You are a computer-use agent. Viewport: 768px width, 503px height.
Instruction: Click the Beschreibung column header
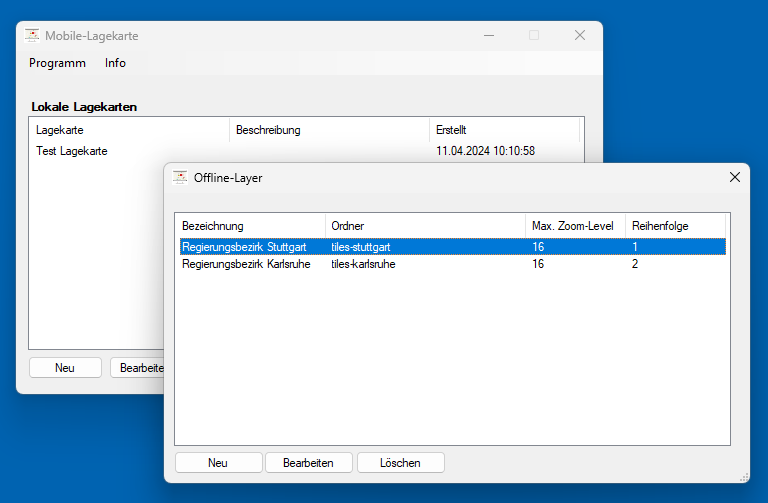pyautogui.click(x=329, y=130)
